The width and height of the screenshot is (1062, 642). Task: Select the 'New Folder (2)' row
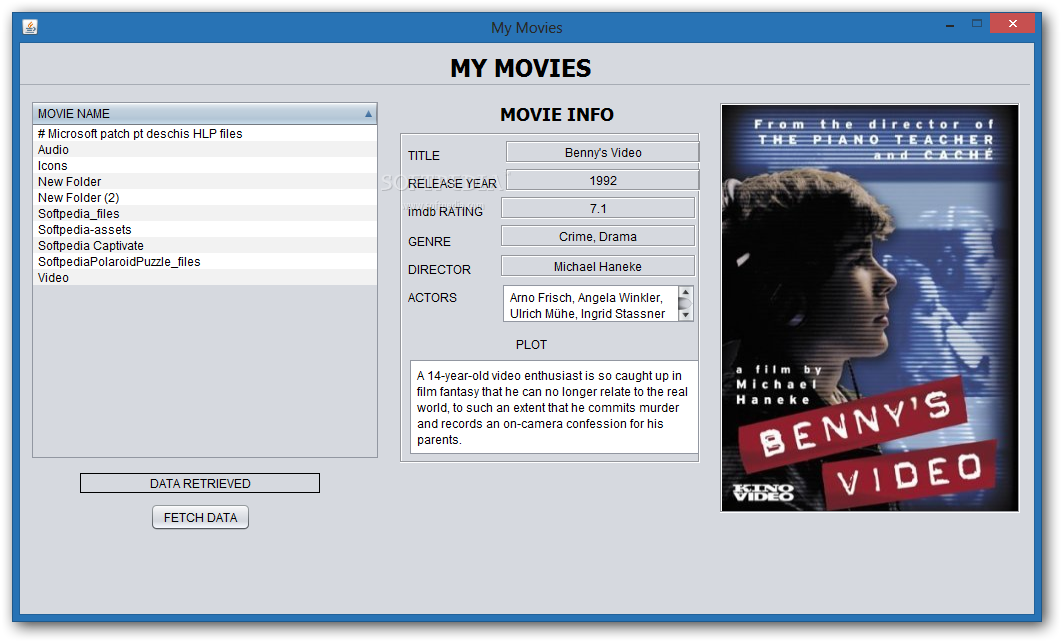[x=205, y=198]
